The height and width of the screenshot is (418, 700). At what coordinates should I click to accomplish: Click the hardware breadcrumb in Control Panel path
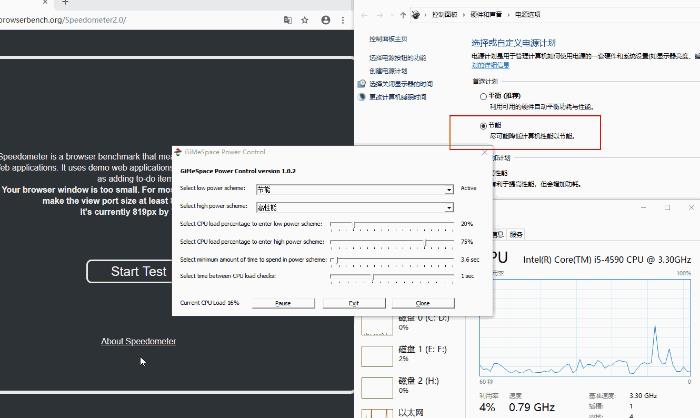tap(486, 15)
